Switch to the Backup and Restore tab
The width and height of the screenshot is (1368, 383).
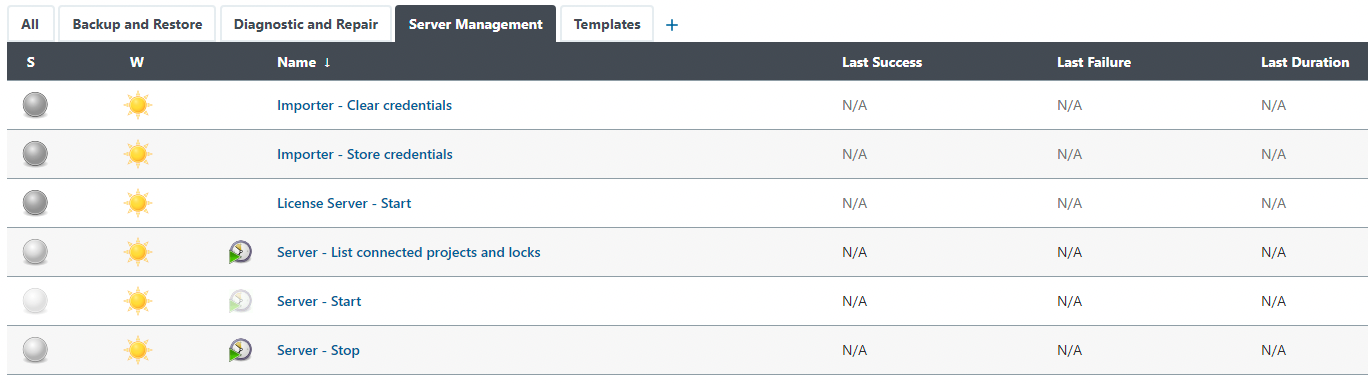point(137,24)
